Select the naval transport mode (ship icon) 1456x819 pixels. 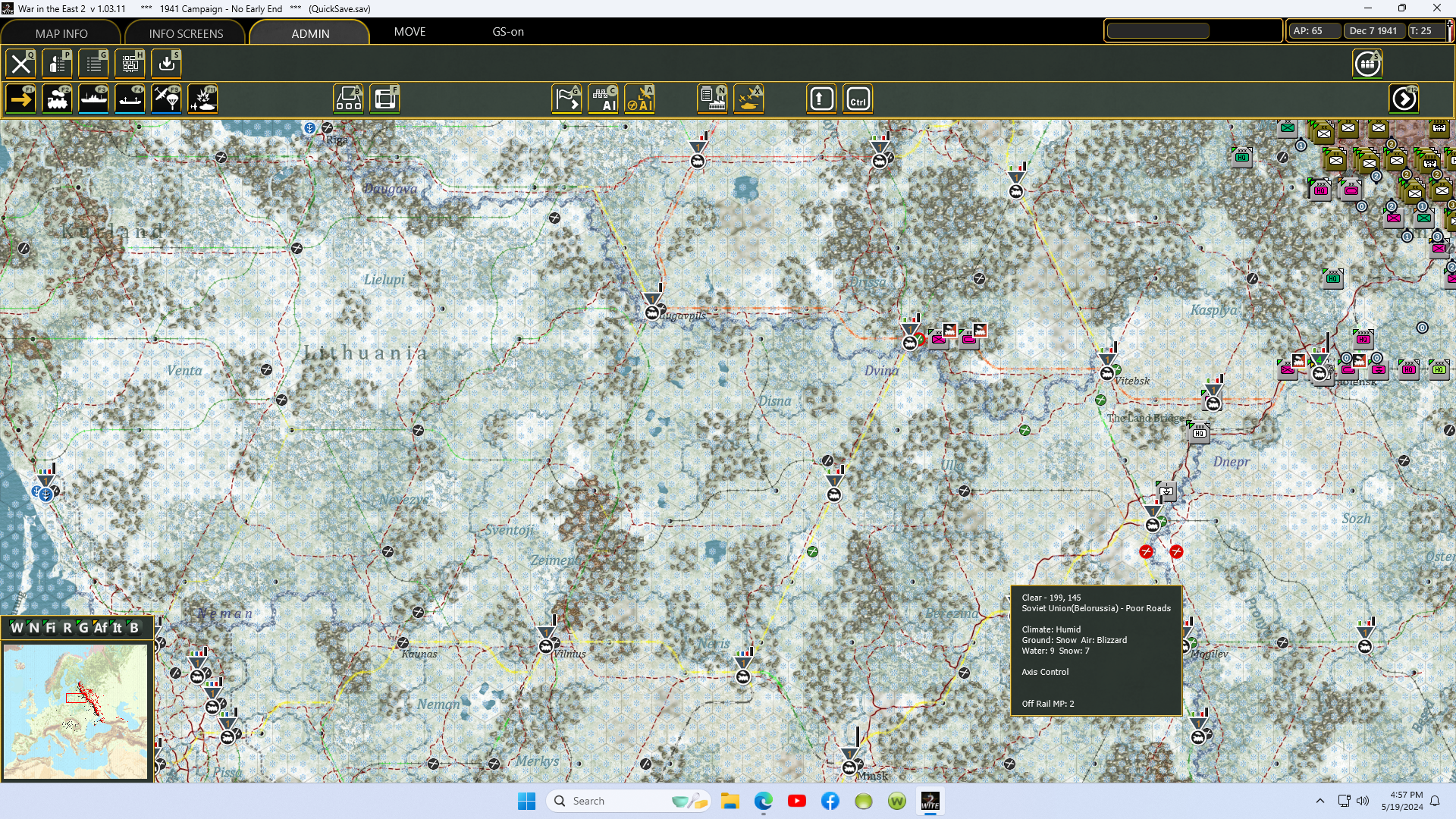click(93, 99)
